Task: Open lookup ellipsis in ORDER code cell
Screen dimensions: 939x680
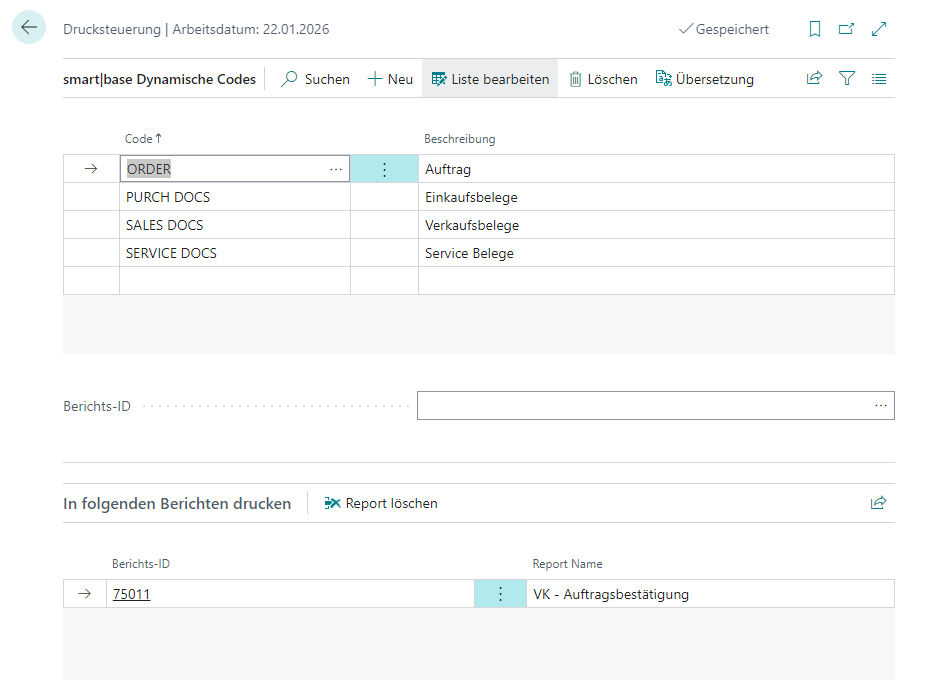Action: pyautogui.click(x=335, y=169)
